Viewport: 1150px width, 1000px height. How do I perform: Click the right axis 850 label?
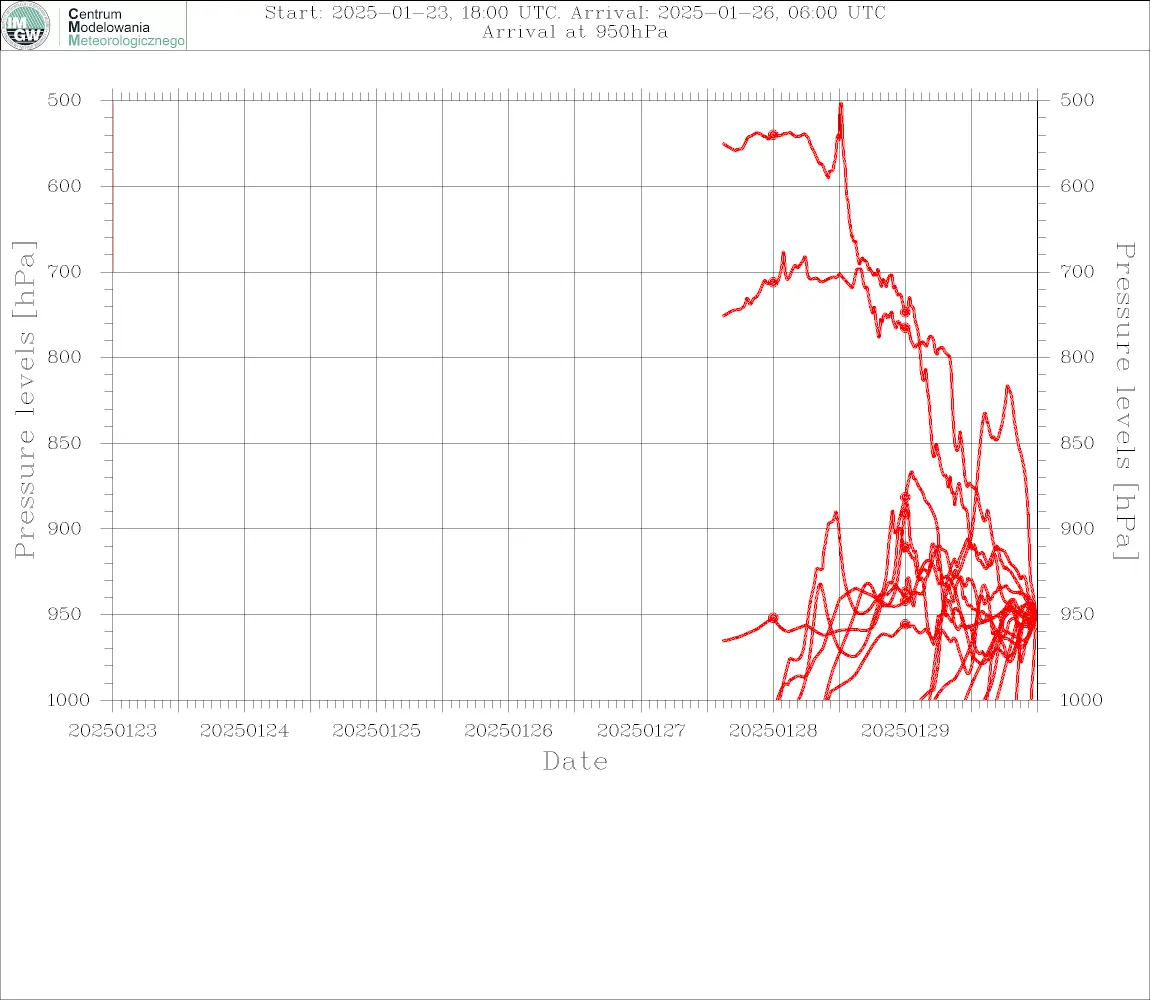[1077, 443]
